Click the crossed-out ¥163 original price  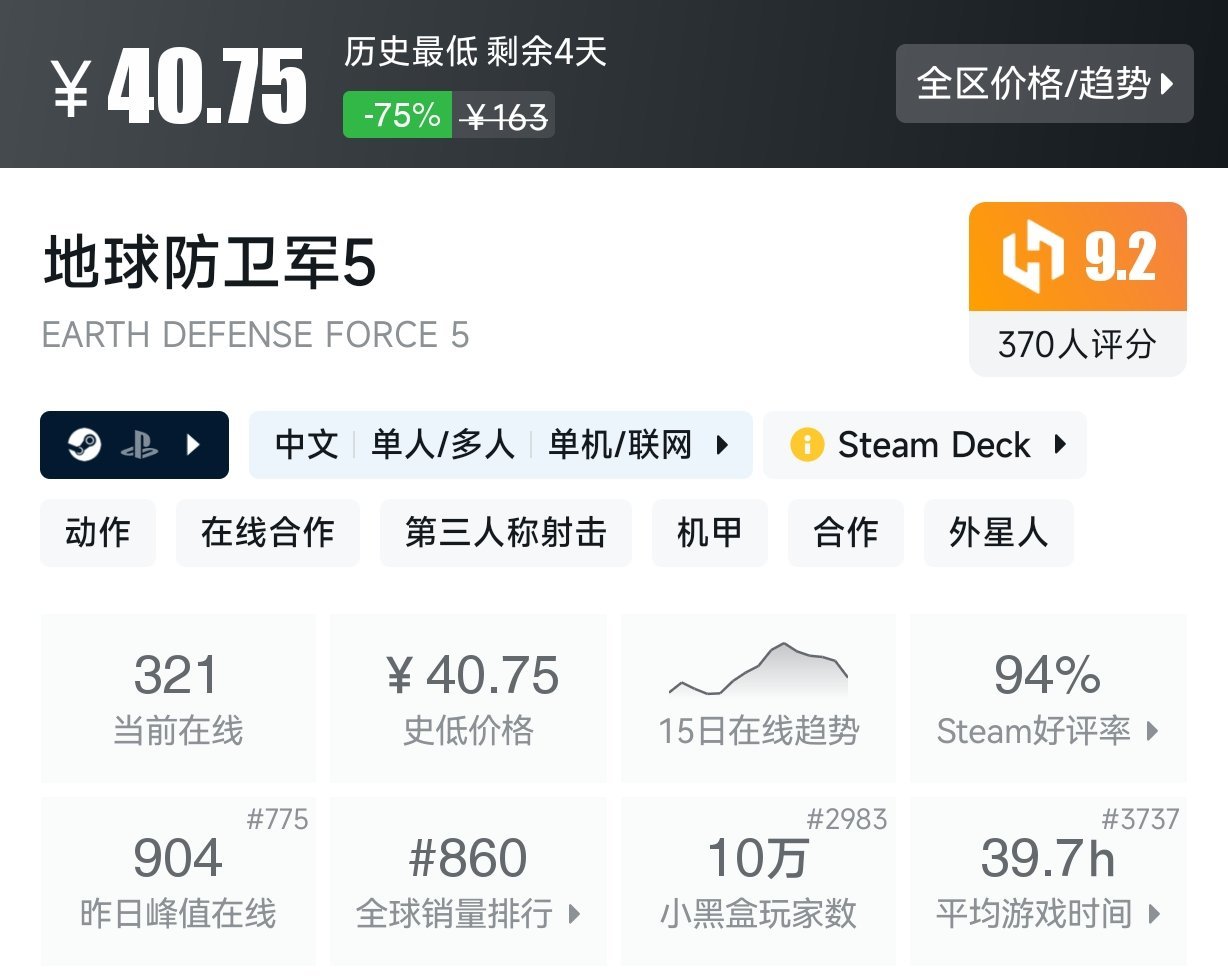pos(504,115)
